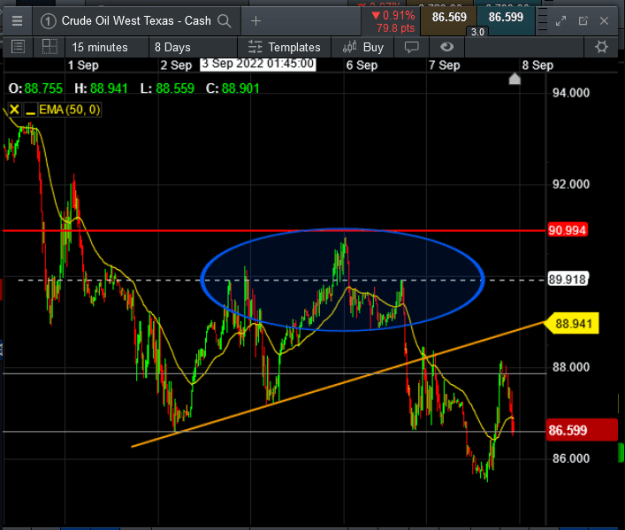Remove the EMA indicator with X
This screenshot has height=530, width=625.
pos(14,109)
